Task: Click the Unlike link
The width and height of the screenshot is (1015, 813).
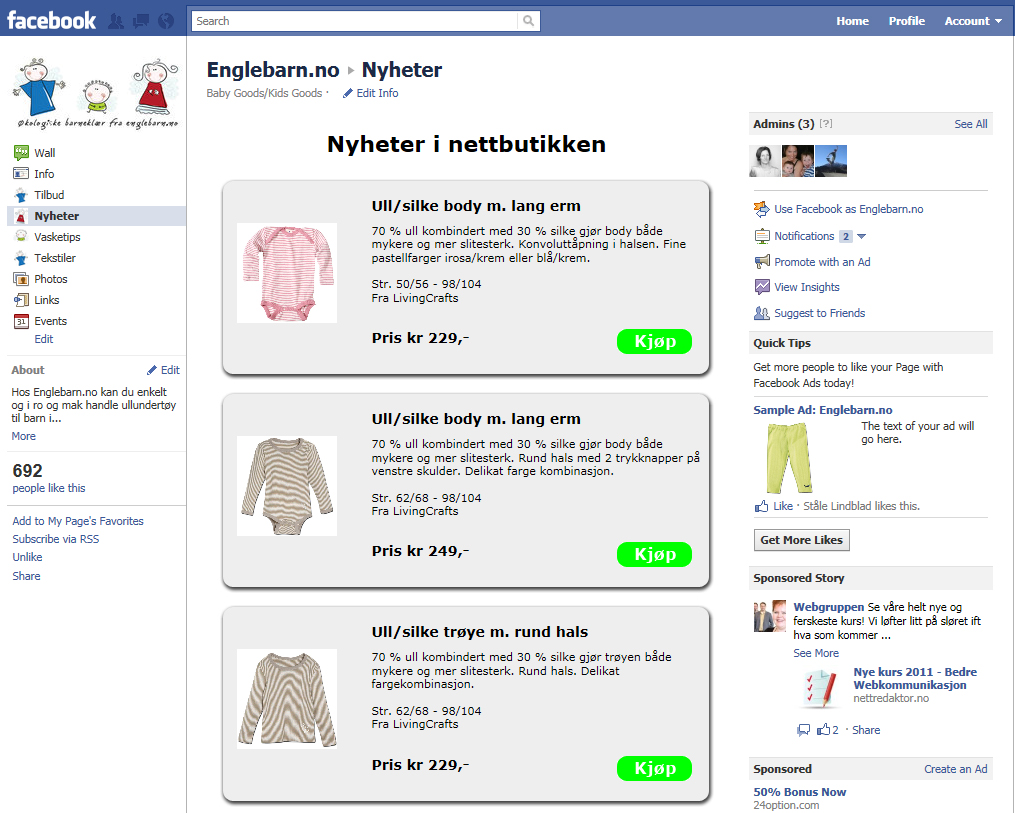Action: coord(27,557)
